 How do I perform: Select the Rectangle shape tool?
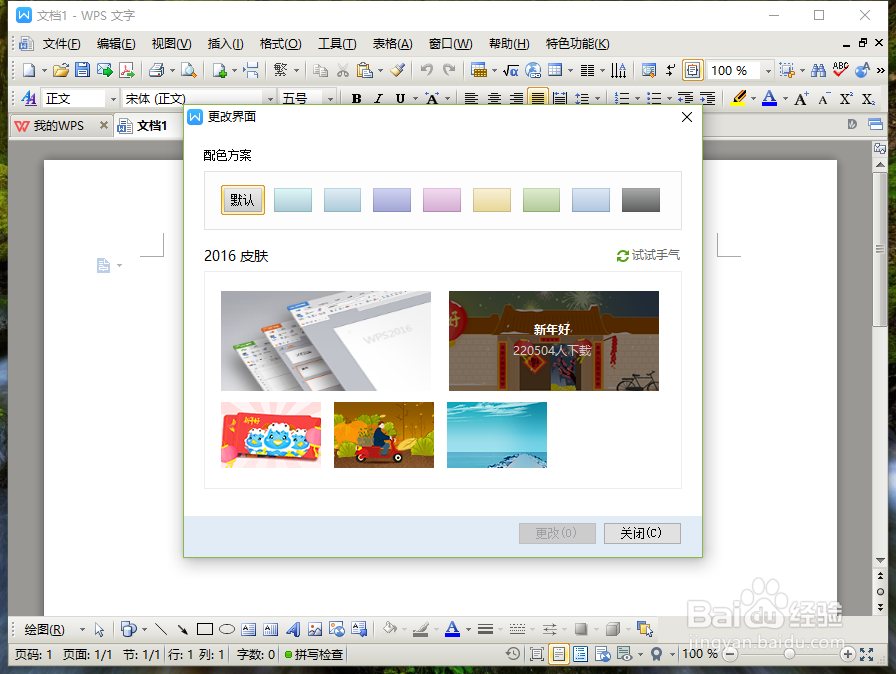tap(205, 629)
